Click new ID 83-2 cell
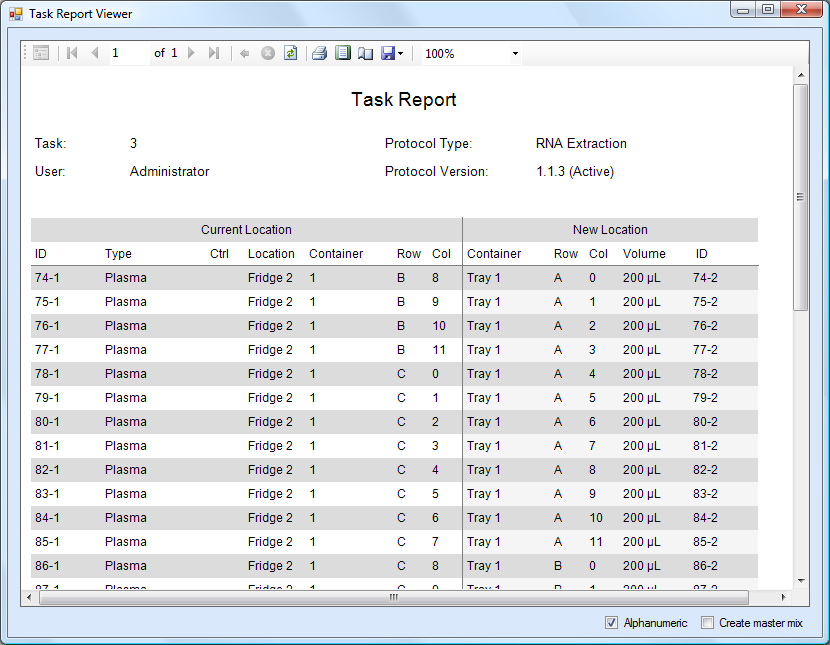This screenshot has height=645, width=830. pos(705,494)
